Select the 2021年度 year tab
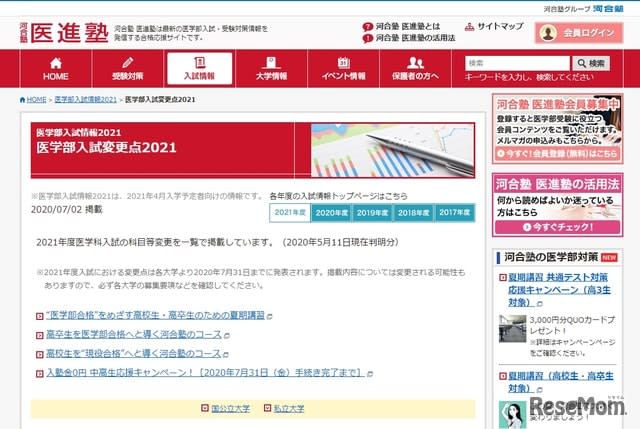This screenshot has height=429, width=640. (290, 213)
